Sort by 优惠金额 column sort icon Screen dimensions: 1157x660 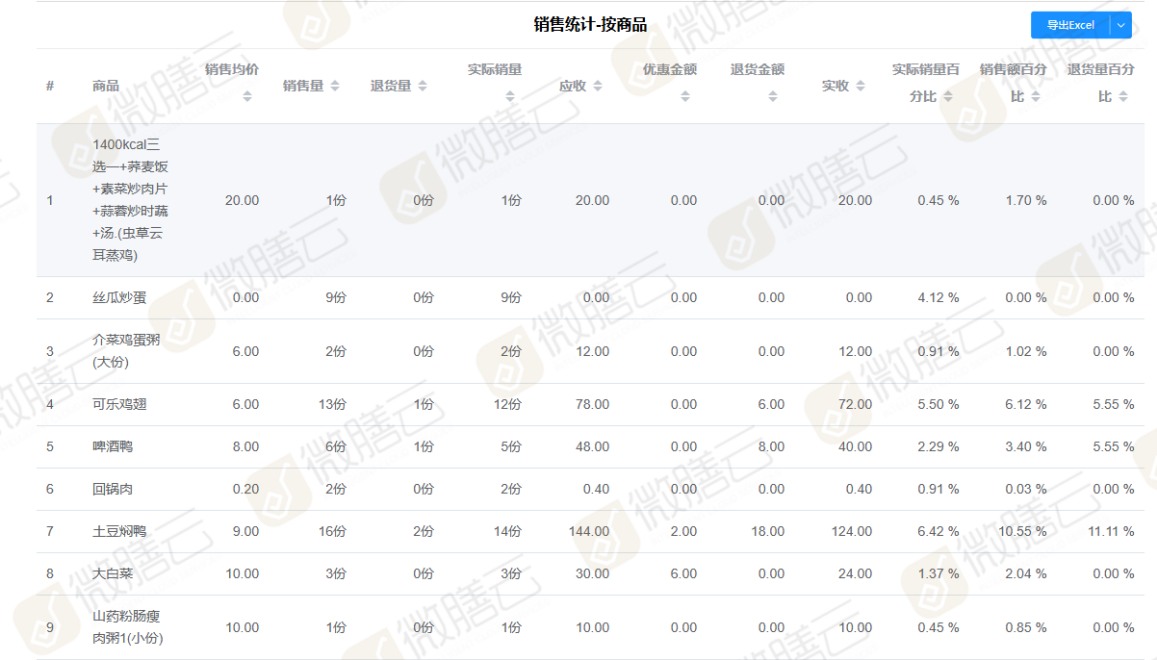[685, 97]
